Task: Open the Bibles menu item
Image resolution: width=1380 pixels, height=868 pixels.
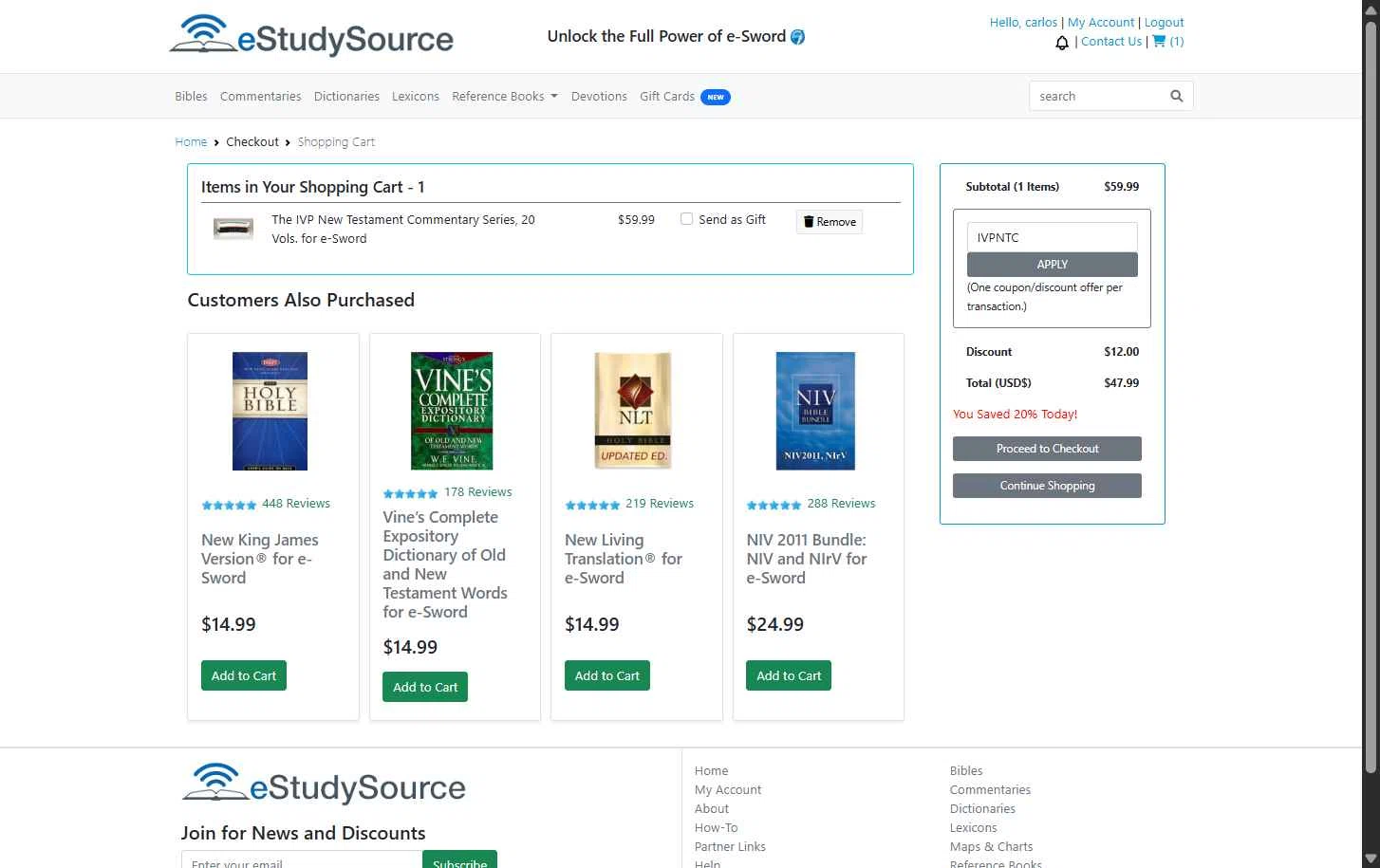Action: 191,97
